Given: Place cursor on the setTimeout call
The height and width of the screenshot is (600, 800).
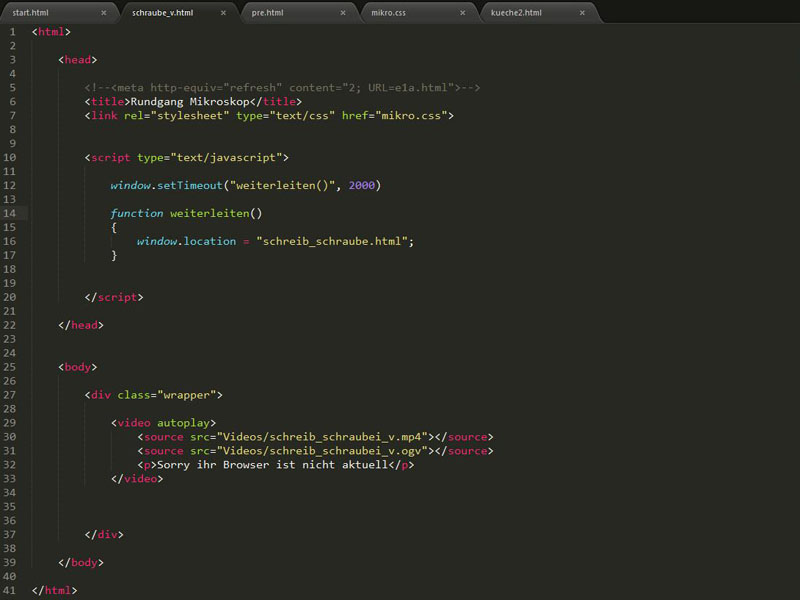Looking at the screenshot, I should click(x=190, y=185).
